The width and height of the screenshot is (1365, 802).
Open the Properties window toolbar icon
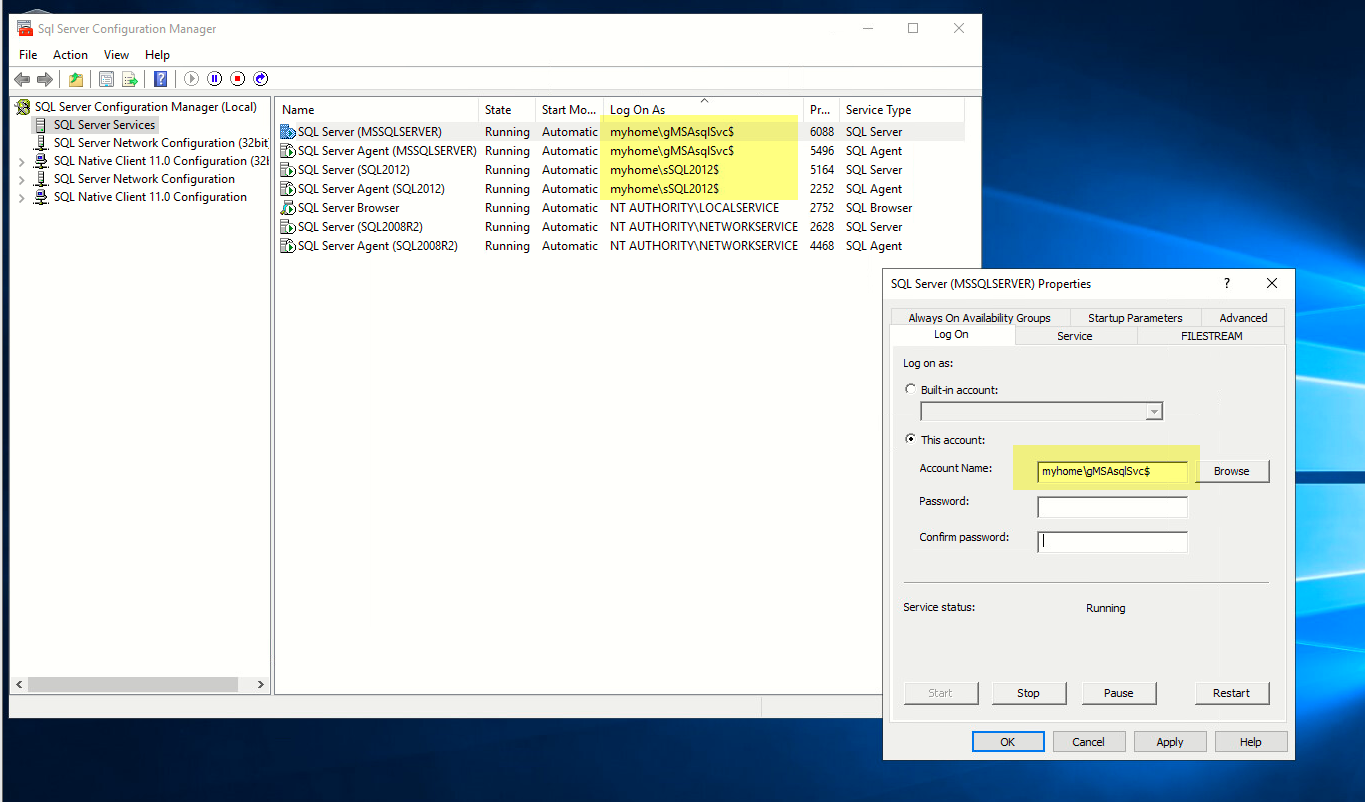pyautogui.click(x=106, y=78)
